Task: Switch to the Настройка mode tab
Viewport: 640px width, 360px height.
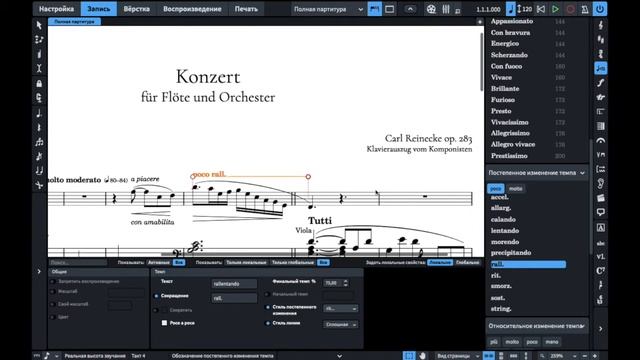Action: tap(56, 9)
